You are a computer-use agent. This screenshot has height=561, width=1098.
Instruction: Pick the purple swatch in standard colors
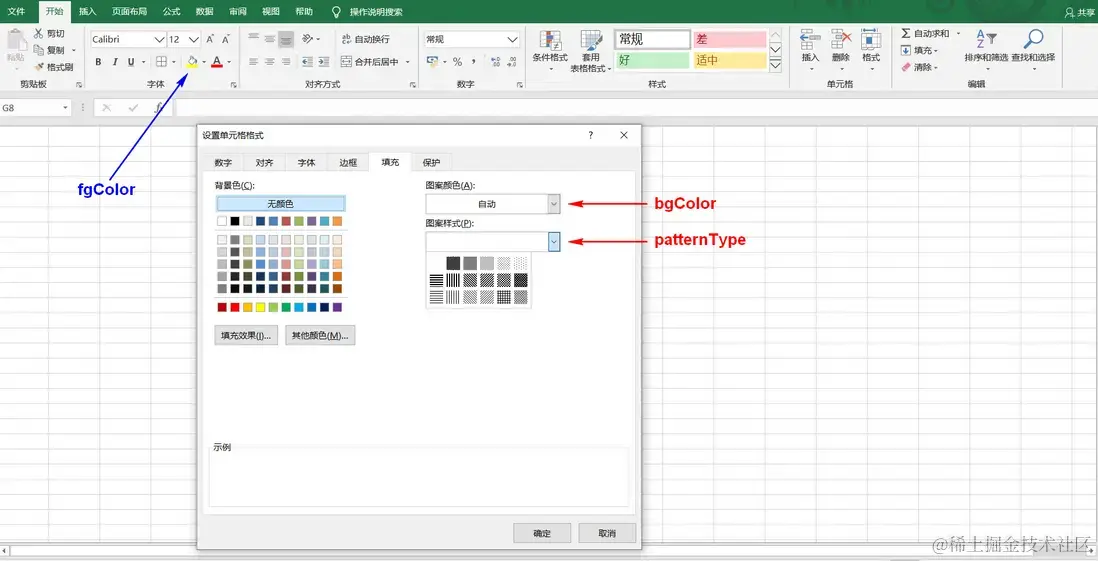pos(338,307)
